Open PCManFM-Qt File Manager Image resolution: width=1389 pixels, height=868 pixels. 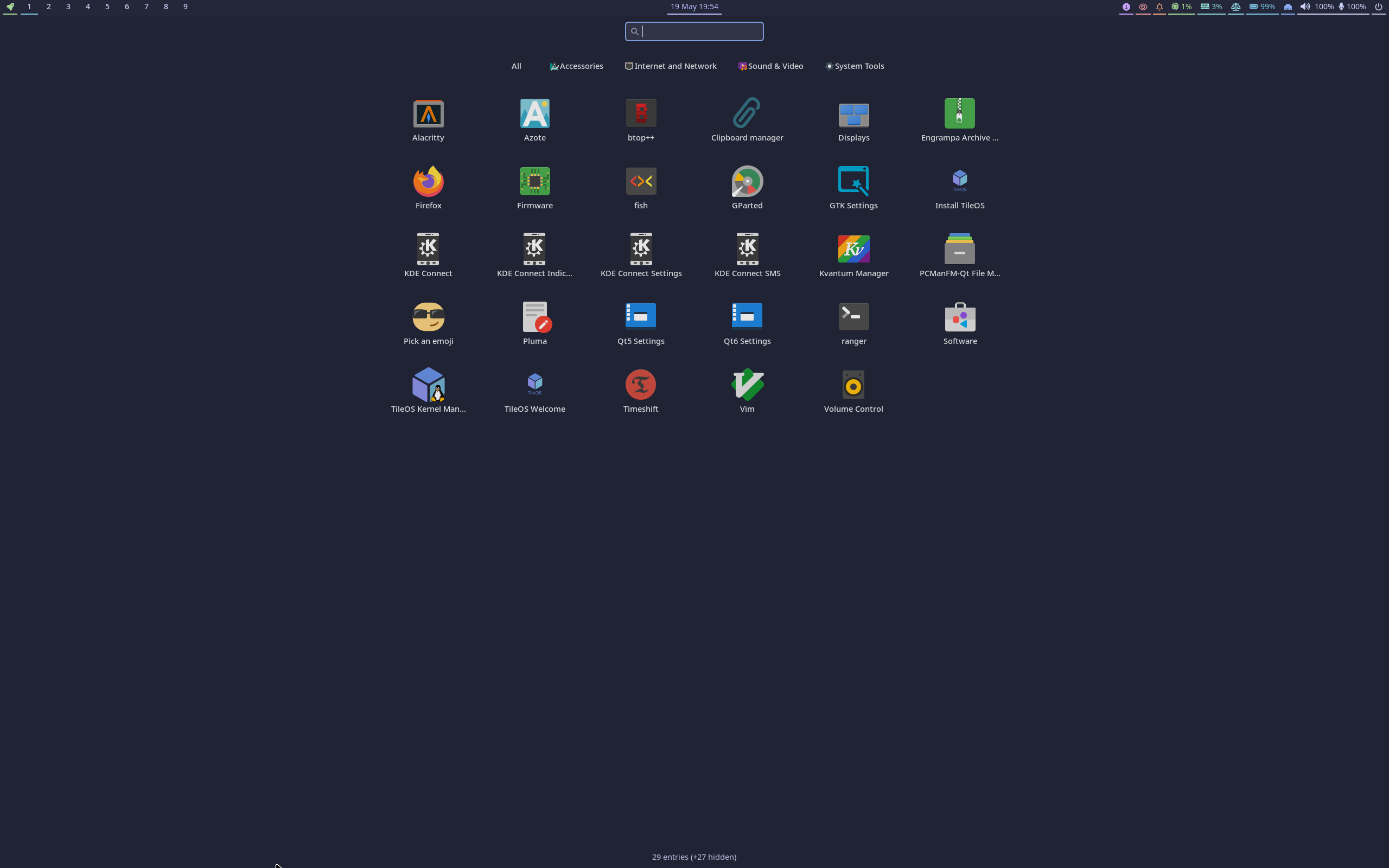coord(960,256)
